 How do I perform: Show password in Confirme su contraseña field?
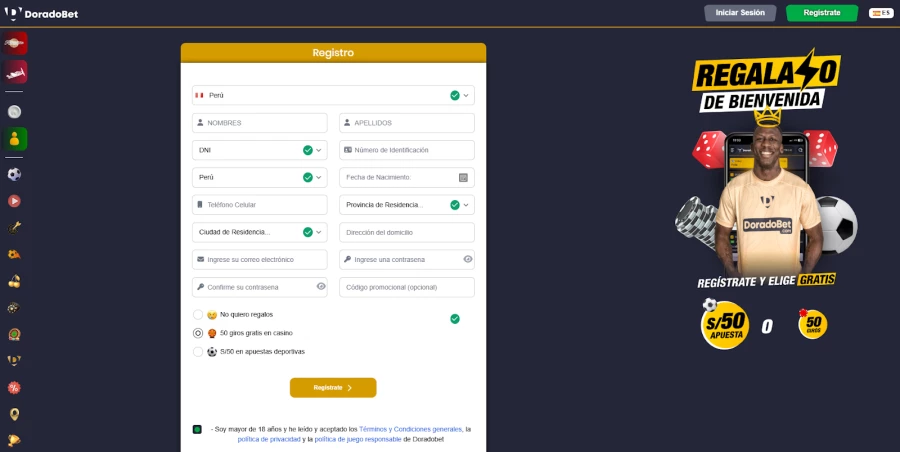point(321,287)
